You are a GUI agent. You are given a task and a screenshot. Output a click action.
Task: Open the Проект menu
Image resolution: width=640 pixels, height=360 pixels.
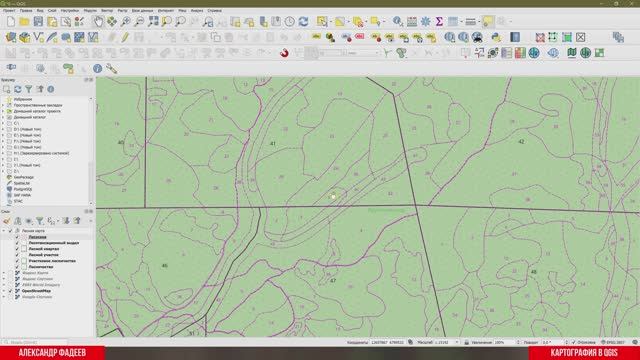(x=9, y=11)
